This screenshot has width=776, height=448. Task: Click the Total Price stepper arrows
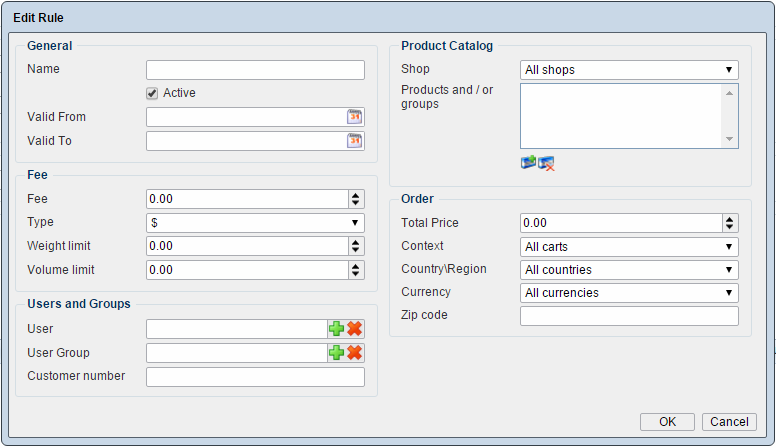click(729, 224)
